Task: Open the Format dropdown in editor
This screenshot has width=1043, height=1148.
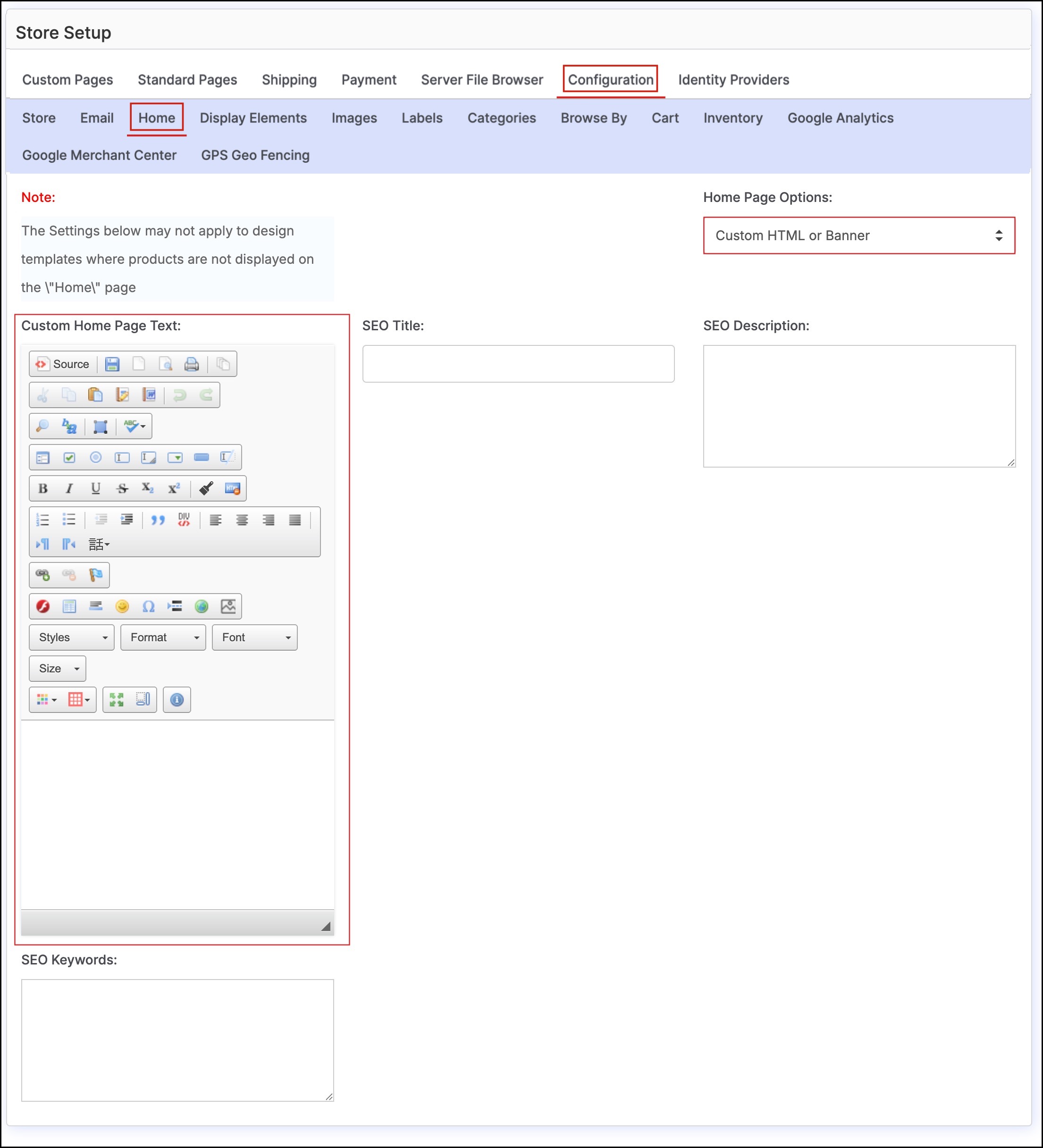Action: [163, 637]
